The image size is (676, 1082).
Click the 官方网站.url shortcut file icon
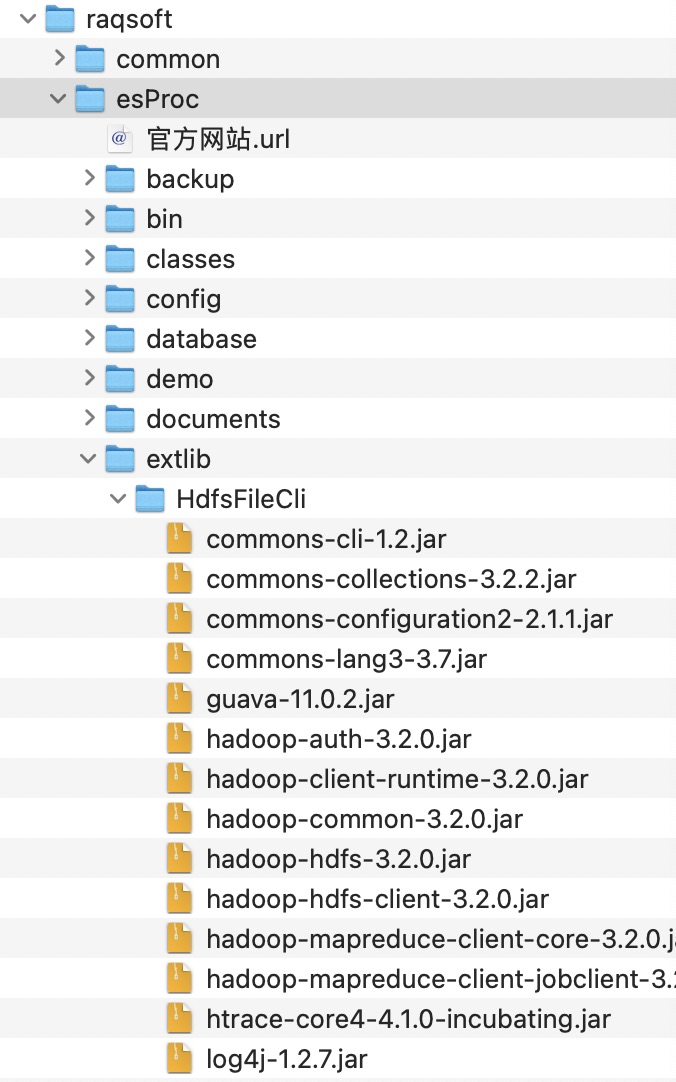coord(120,139)
